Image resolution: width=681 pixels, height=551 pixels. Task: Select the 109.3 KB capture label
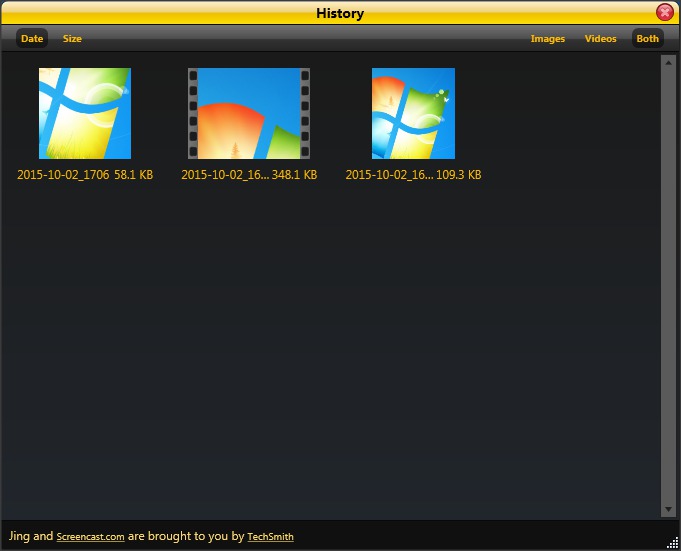click(x=413, y=175)
